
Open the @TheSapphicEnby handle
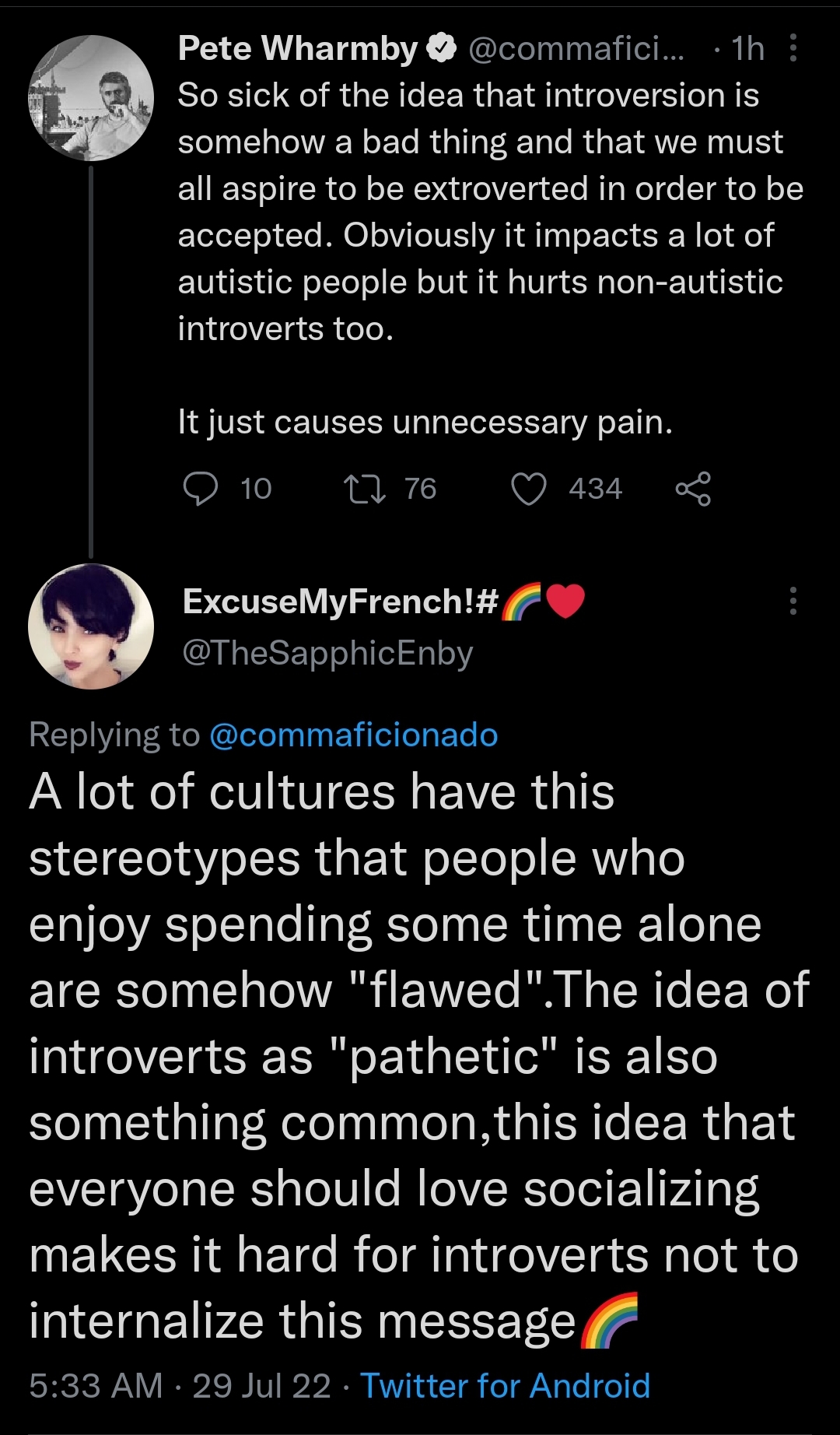tap(327, 653)
